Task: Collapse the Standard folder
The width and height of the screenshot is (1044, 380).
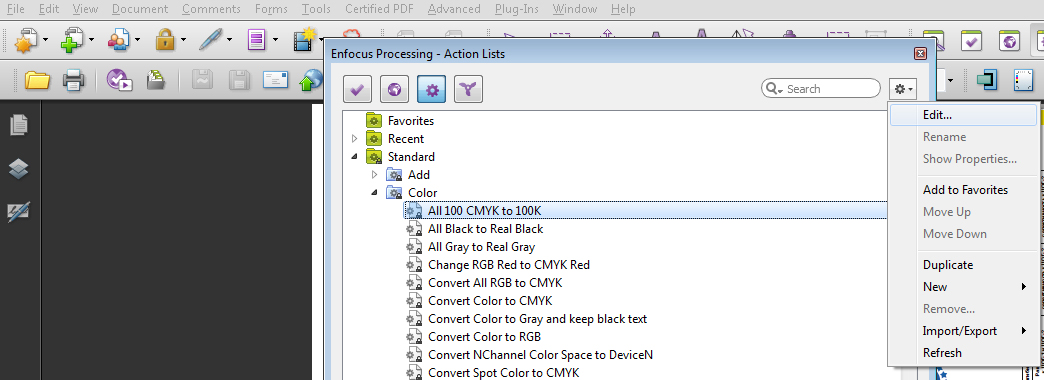Action: coord(354,156)
